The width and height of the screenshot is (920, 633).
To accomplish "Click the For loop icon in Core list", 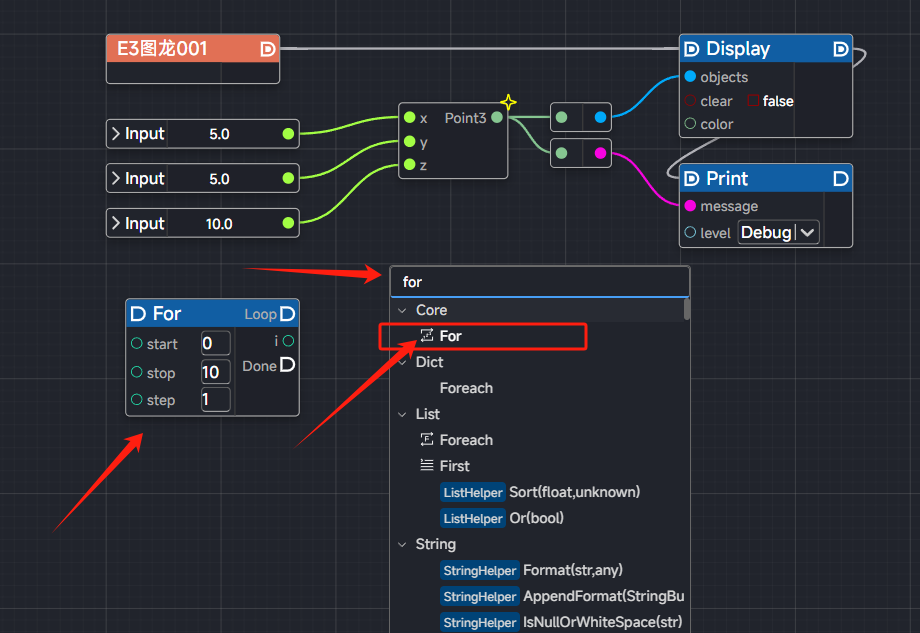I will click(x=427, y=336).
